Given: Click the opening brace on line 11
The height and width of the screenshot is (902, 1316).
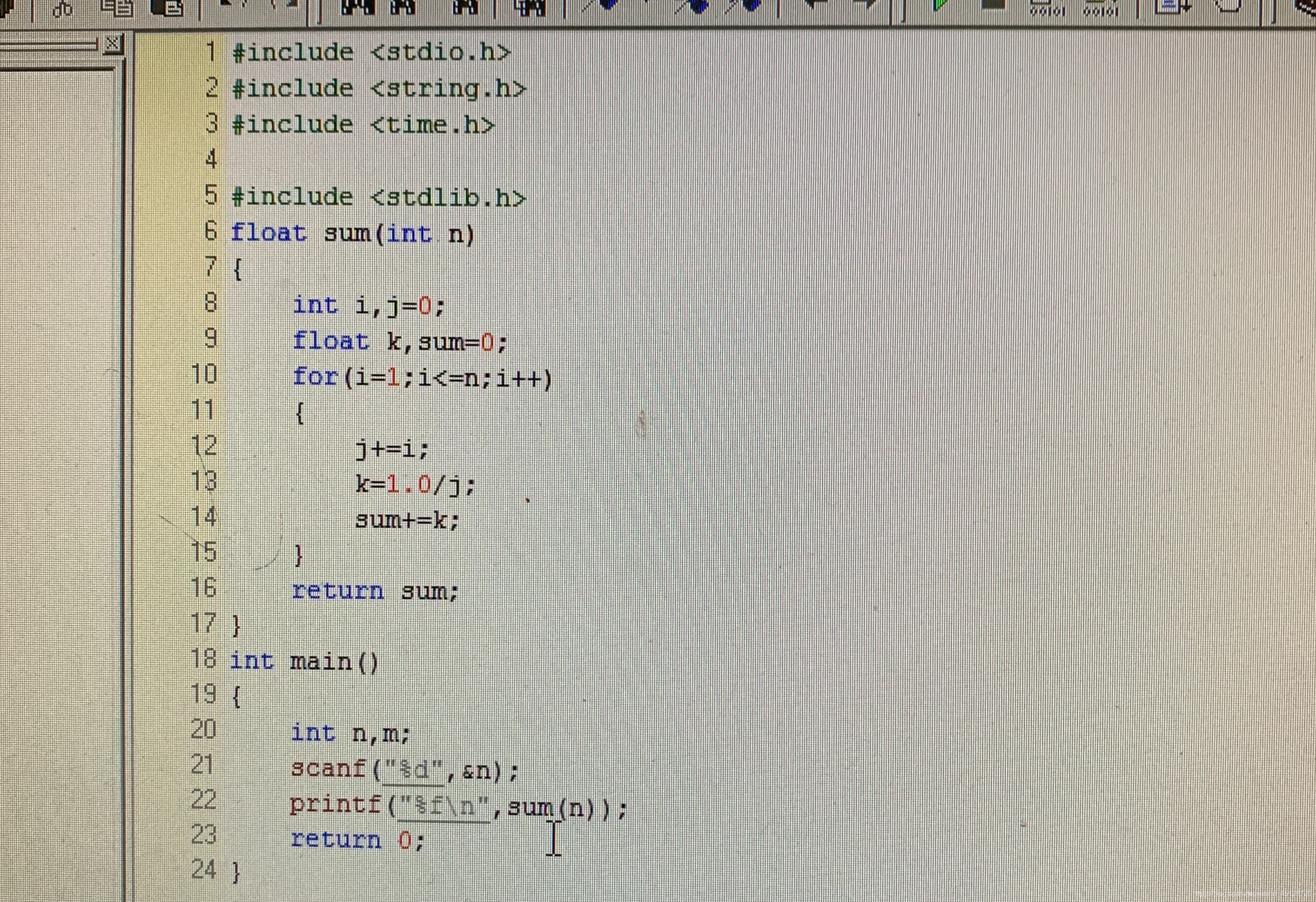Looking at the screenshot, I should [299, 413].
